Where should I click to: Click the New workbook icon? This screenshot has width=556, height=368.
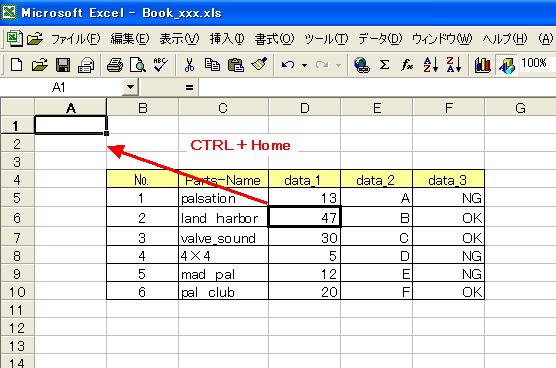16,65
